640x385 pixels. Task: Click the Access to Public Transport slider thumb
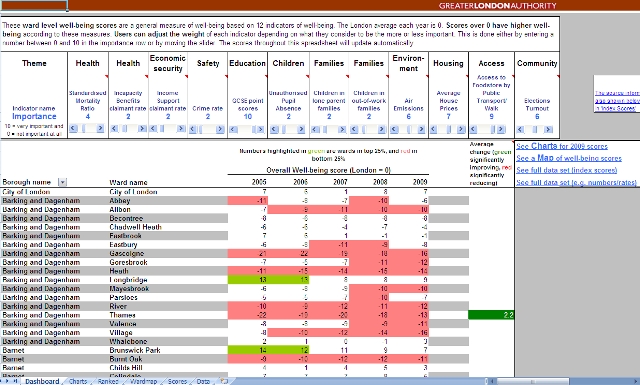coord(493,129)
